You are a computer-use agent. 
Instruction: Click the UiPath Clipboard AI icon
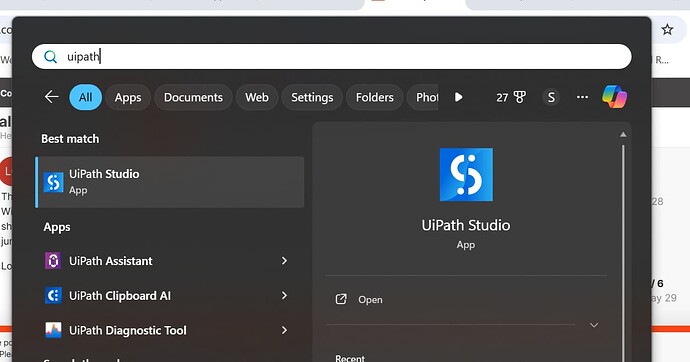coord(53,296)
